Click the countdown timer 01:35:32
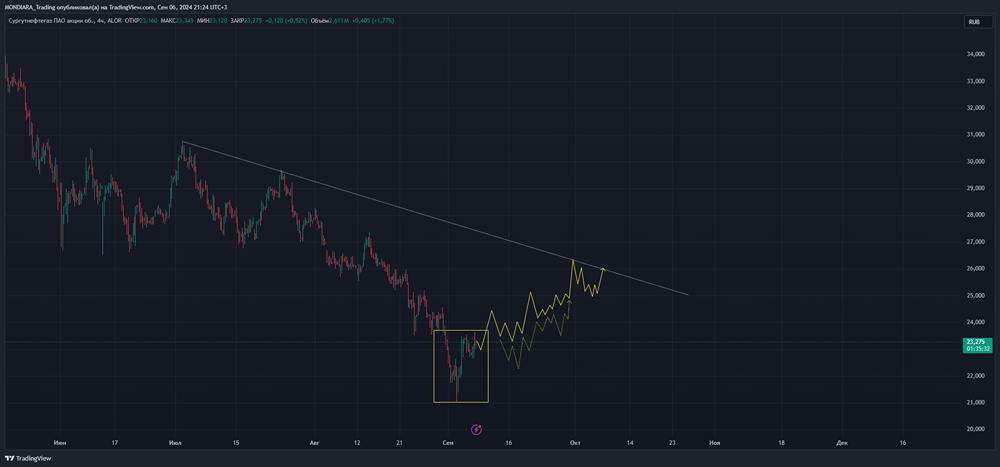Image resolution: width=1000 pixels, height=467 pixels. pos(977,349)
